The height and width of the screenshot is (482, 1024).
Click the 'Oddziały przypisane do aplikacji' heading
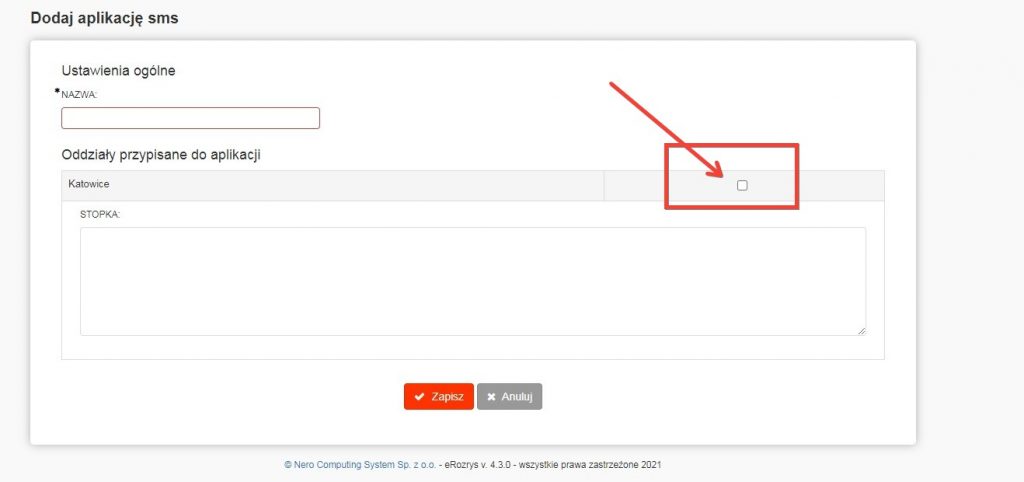point(161,154)
